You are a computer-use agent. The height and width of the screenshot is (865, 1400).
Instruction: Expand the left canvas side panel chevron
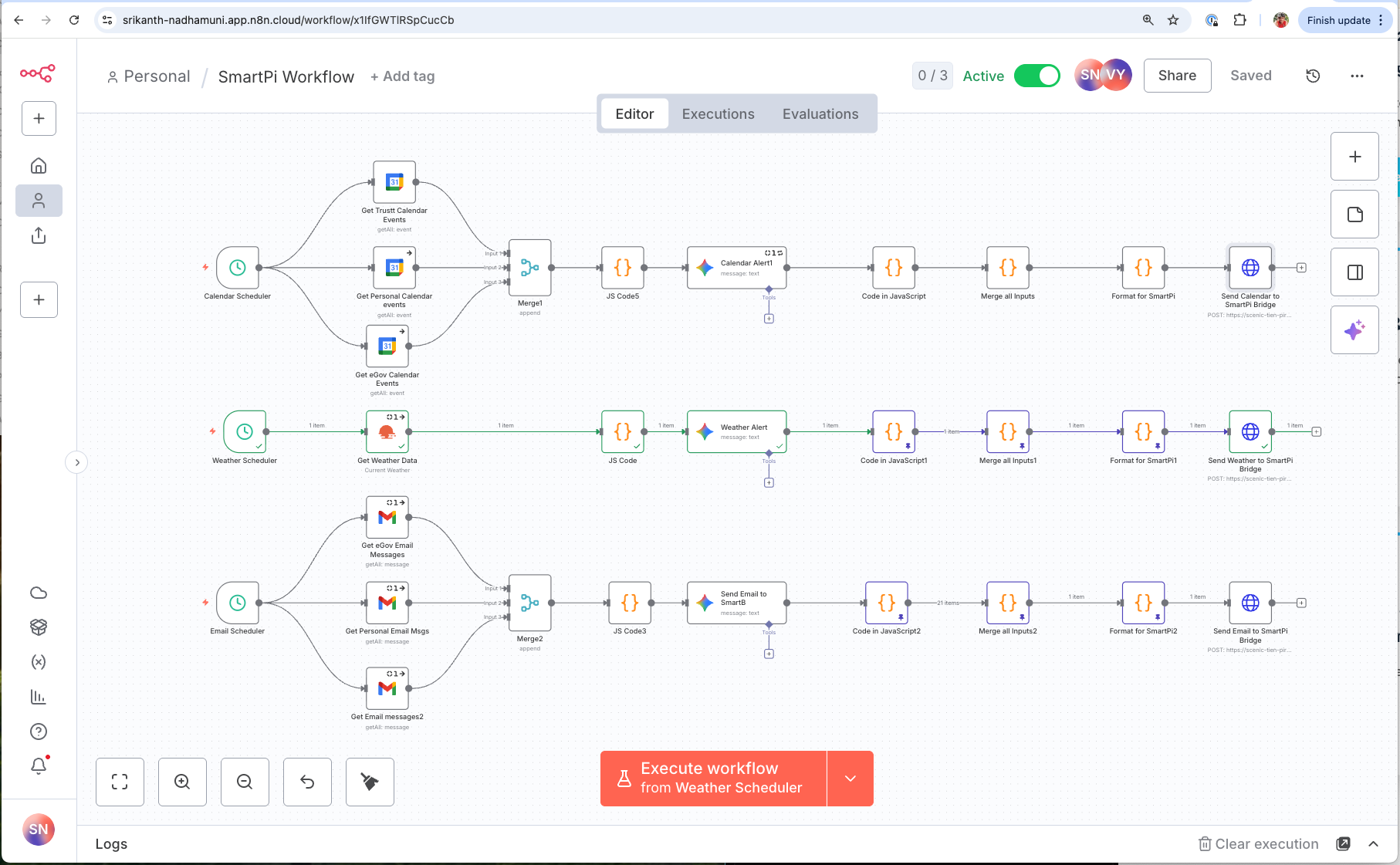tap(76, 461)
